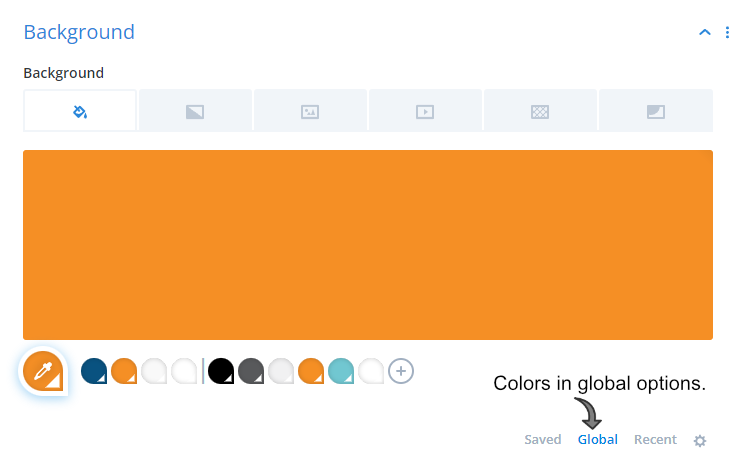The image size is (738, 460).
Task: Switch to the Global colors tab
Action: (598, 439)
